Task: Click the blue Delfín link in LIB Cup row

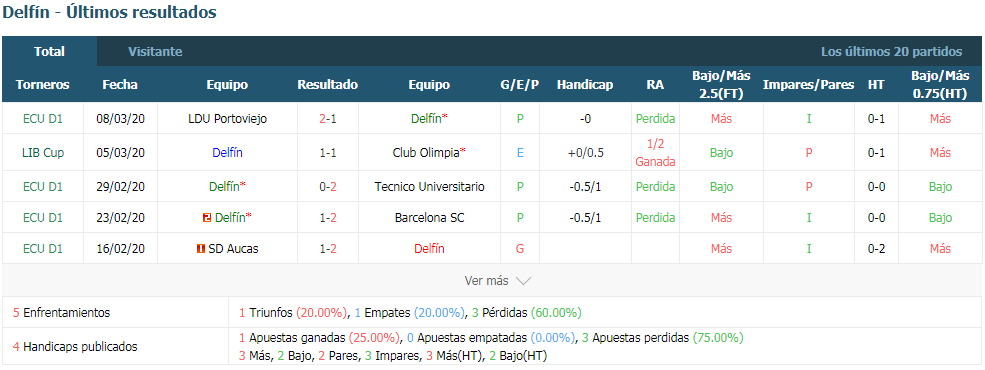Action: (227, 153)
